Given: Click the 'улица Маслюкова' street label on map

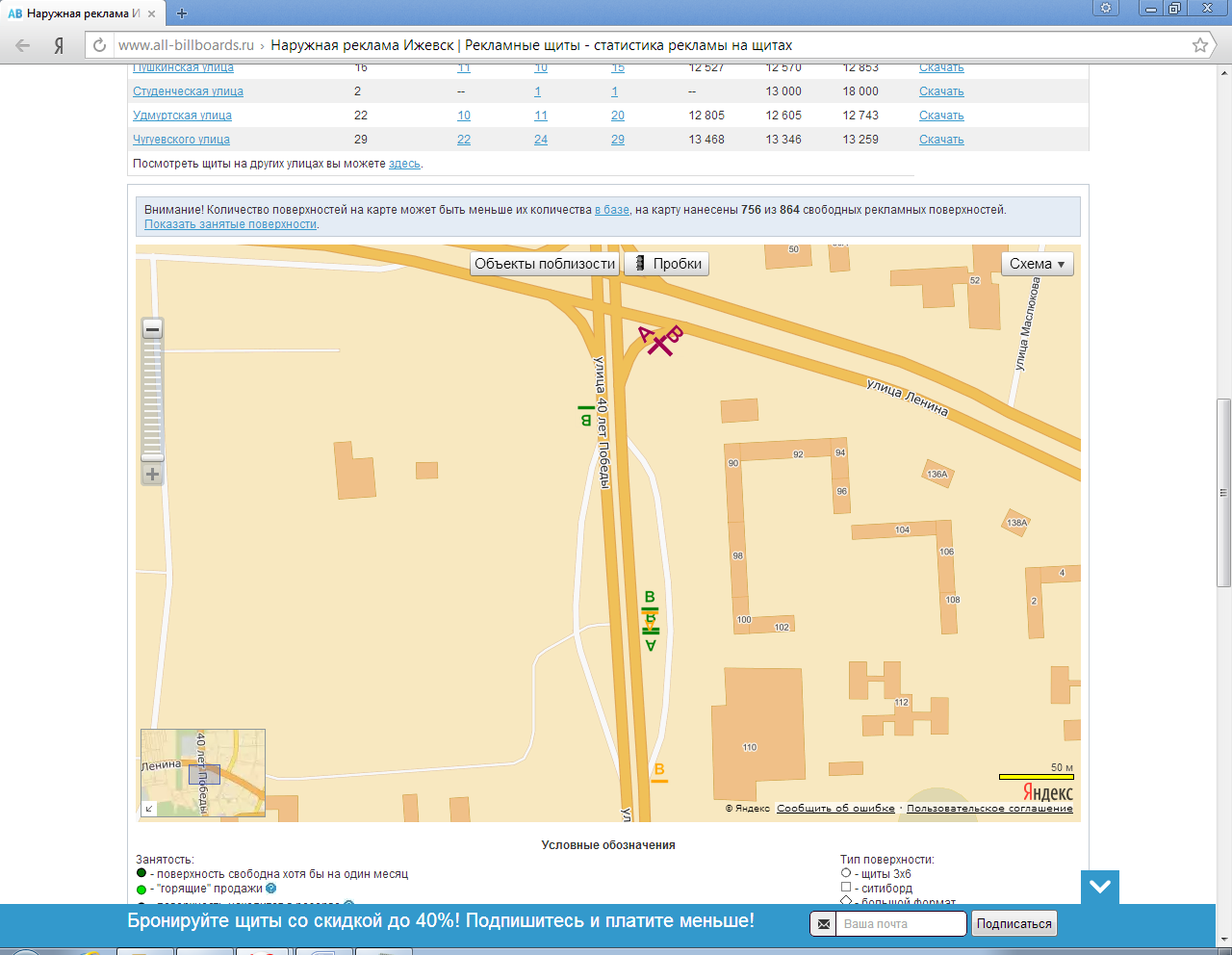Looking at the screenshot, I should [1028, 324].
